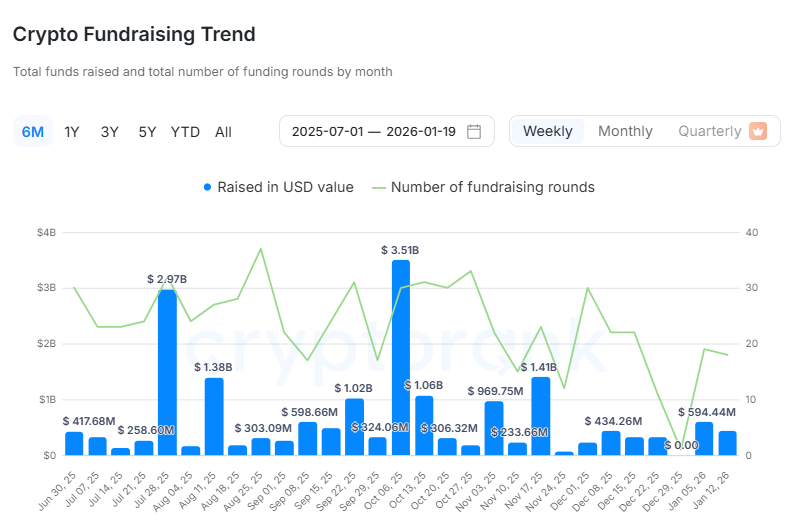
Task: Show All time range data
Action: click(223, 132)
